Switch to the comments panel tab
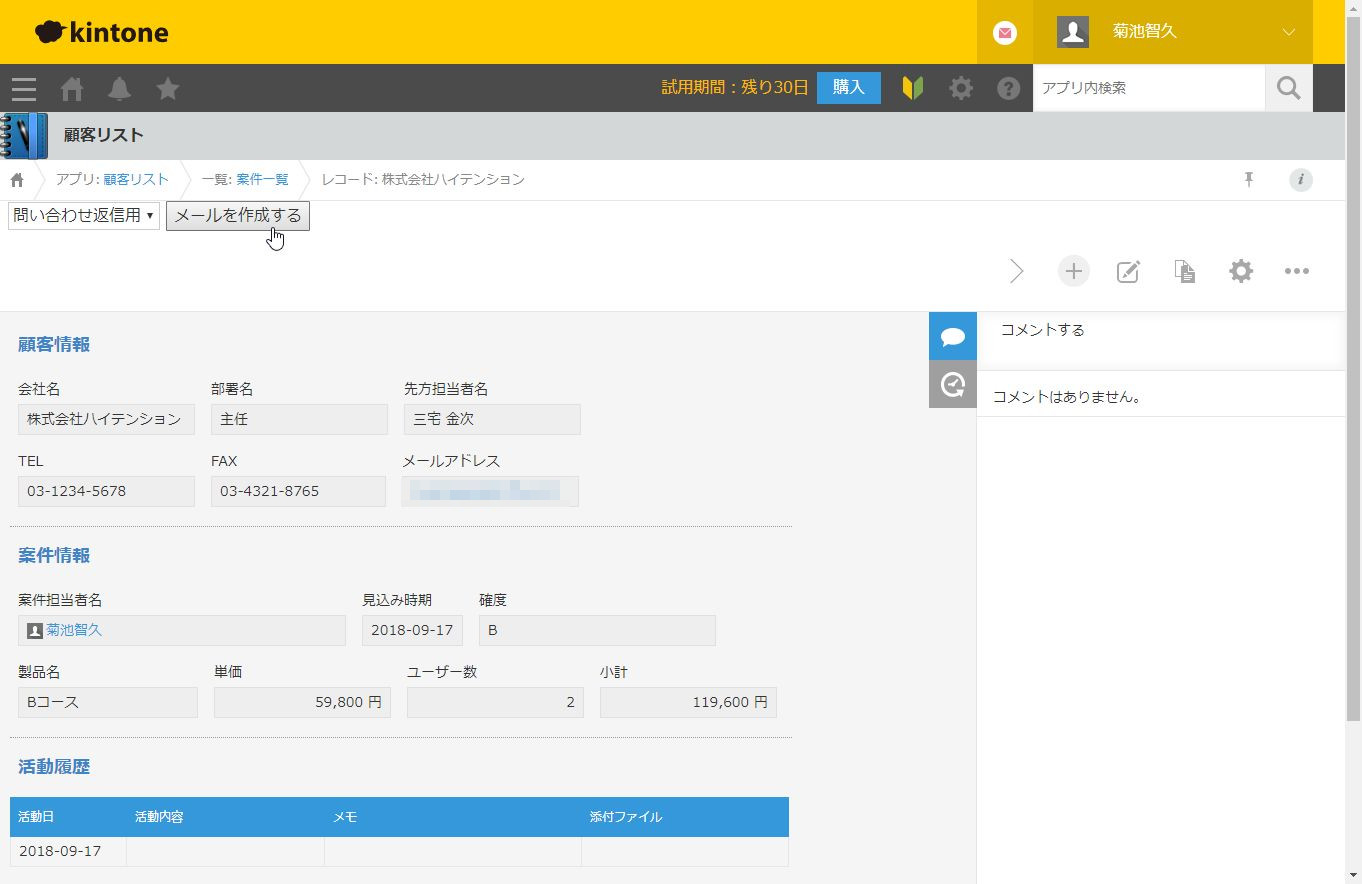Image resolution: width=1362 pixels, height=884 pixels. click(952, 336)
